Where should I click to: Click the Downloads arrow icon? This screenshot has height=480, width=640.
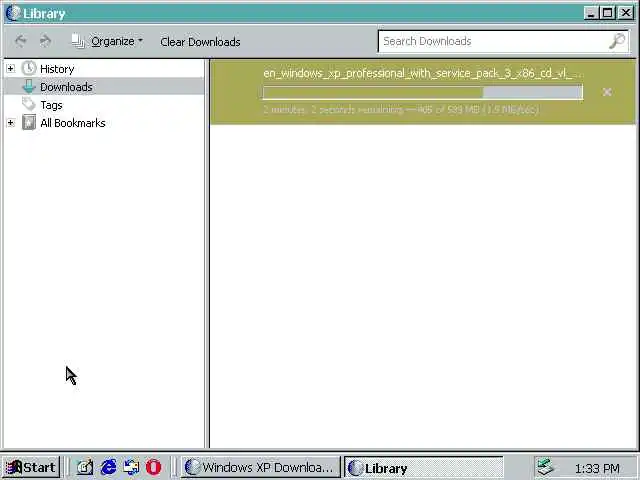(x=29, y=87)
